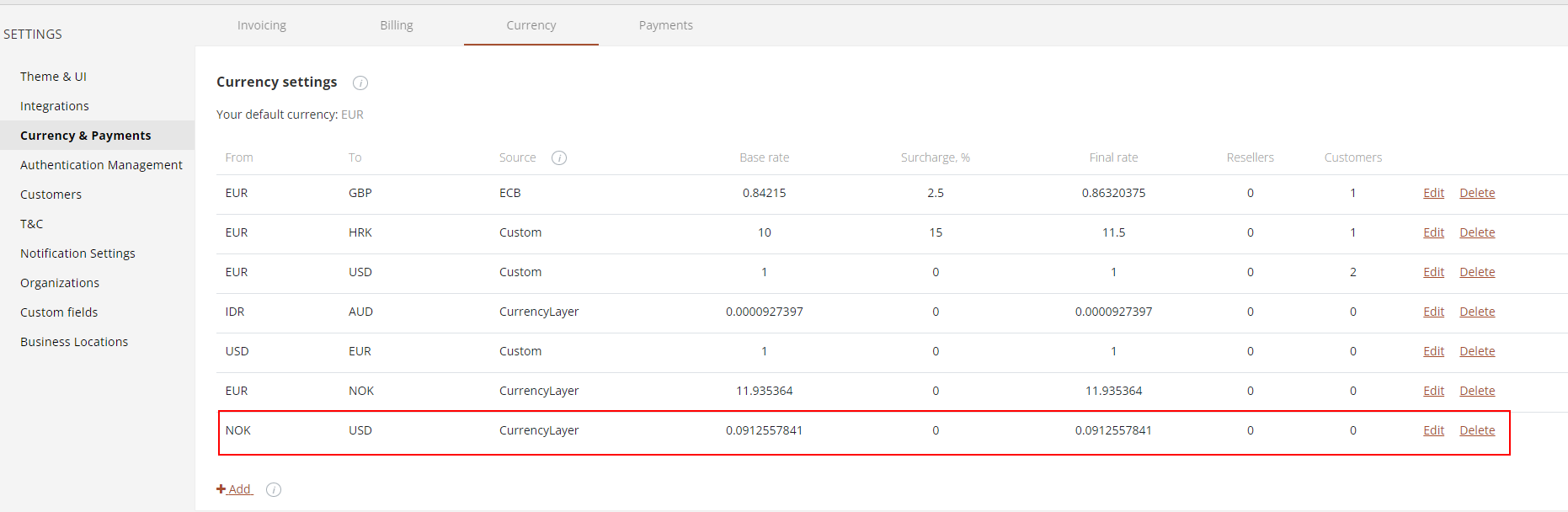Click the From column header
Image resolution: width=1568 pixels, height=512 pixels.
click(x=239, y=157)
